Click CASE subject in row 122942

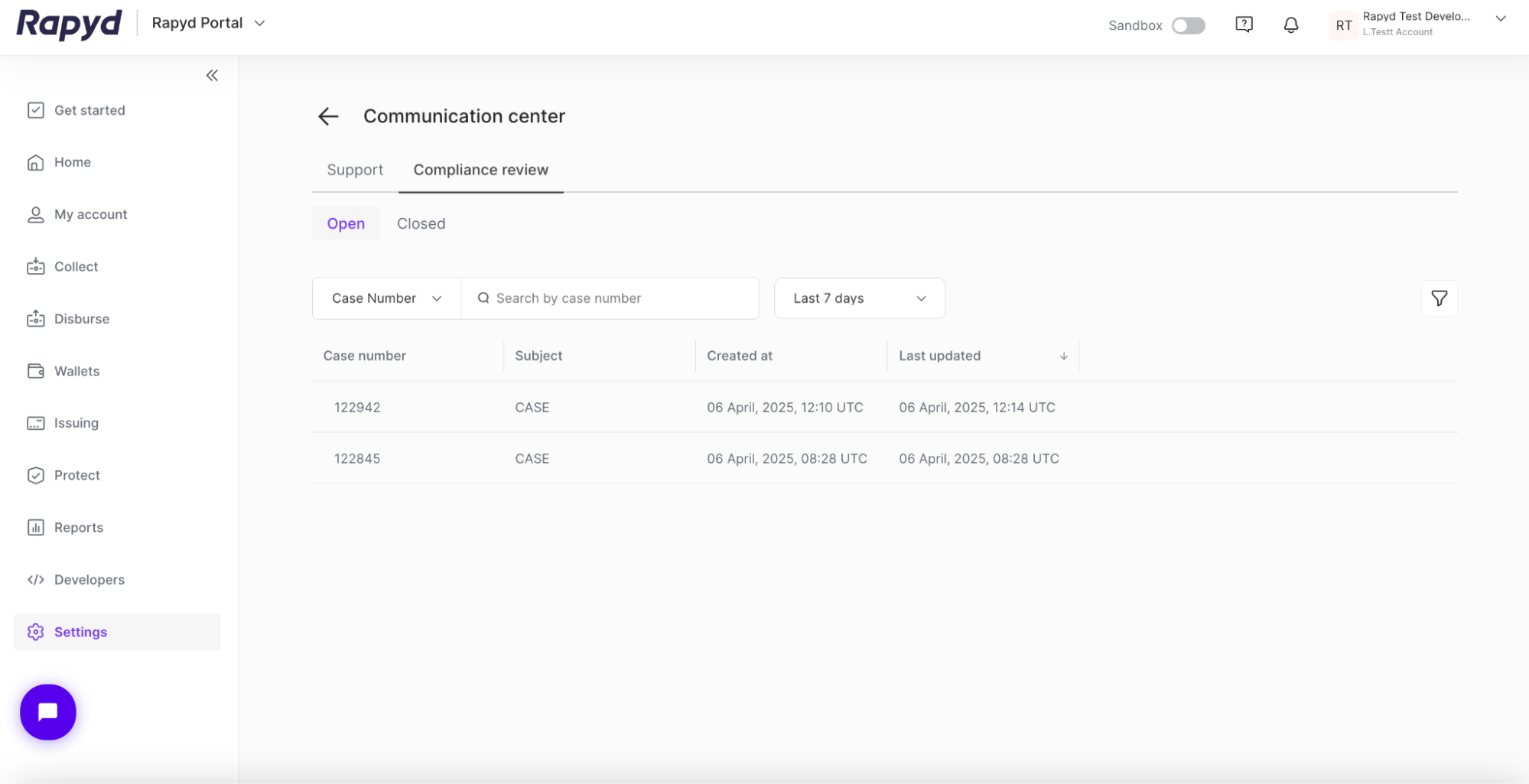[x=532, y=407]
